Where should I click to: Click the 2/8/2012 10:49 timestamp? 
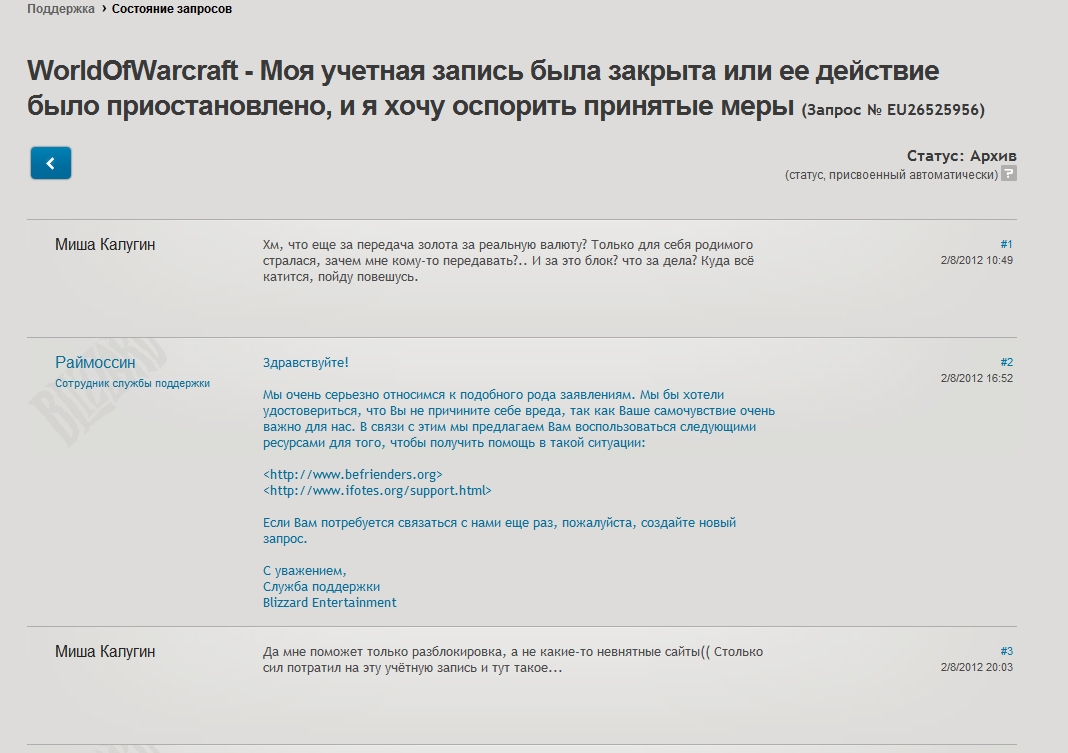click(976, 260)
